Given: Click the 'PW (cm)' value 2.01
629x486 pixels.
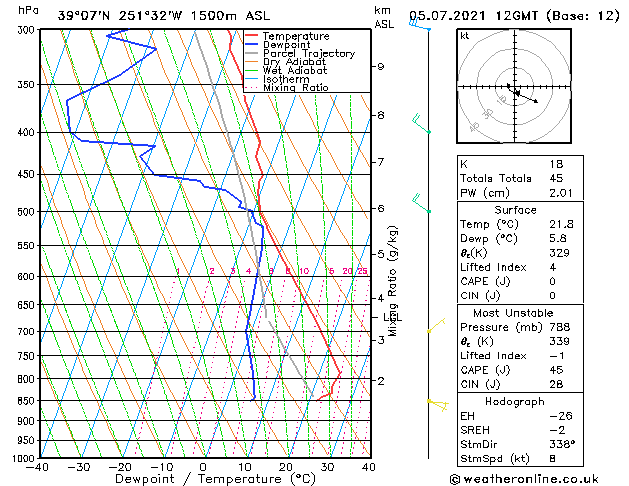Looking at the screenshot, I should (561, 193).
